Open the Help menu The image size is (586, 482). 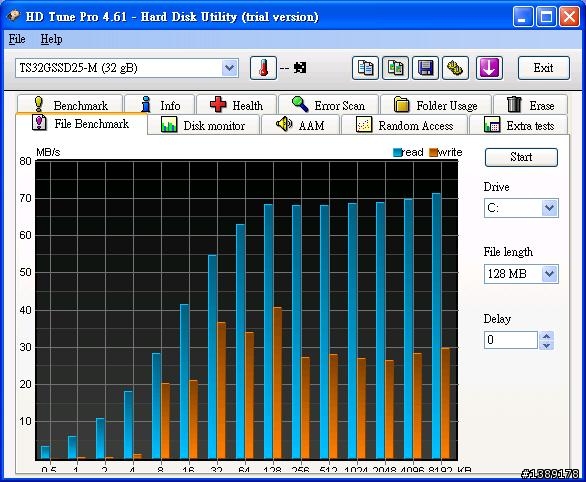[x=51, y=39]
